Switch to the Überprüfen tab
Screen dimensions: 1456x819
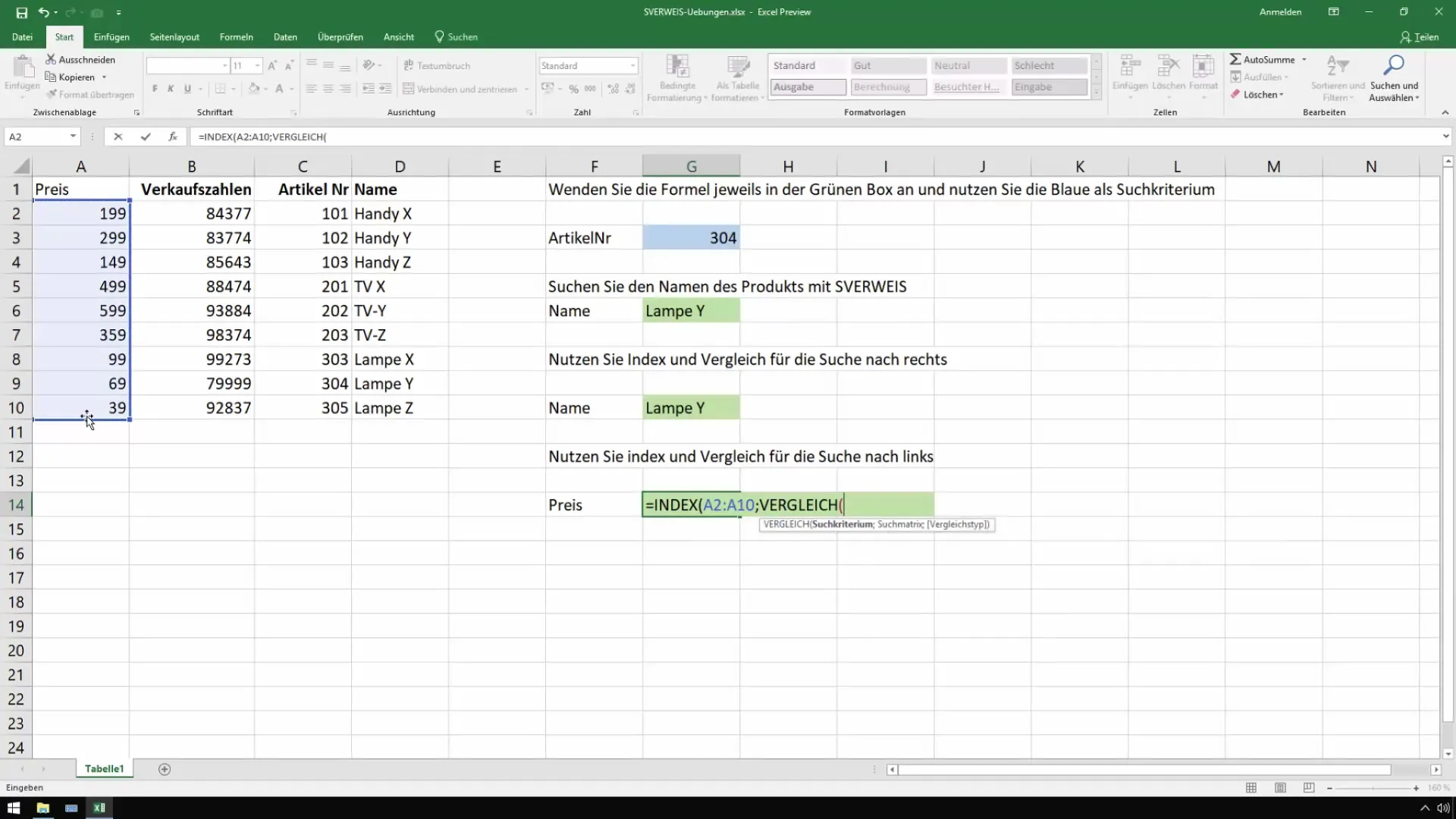click(x=340, y=36)
